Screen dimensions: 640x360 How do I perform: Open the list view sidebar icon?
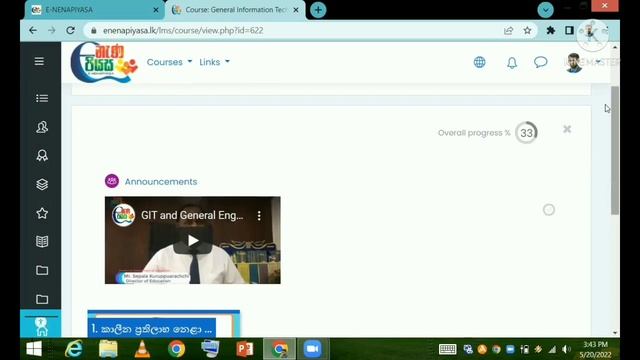coord(42,98)
